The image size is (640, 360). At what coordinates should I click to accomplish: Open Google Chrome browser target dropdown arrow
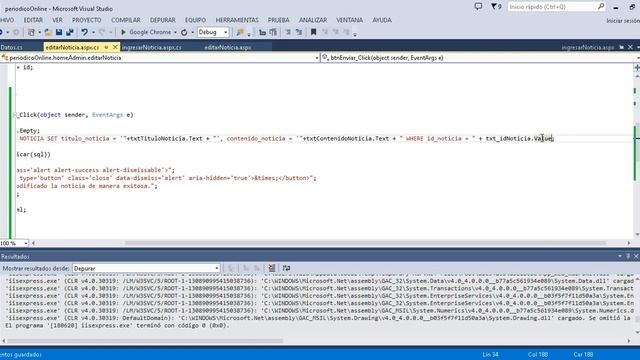[176, 32]
